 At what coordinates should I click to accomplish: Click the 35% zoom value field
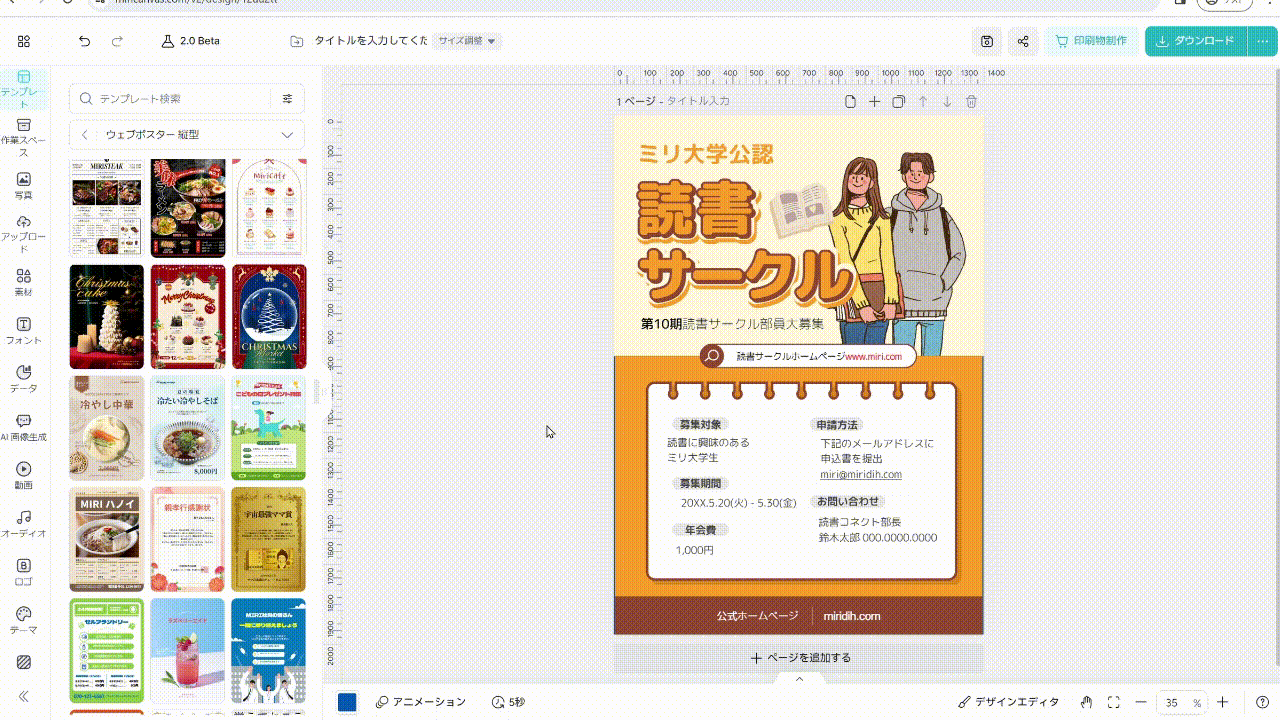pyautogui.click(x=1181, y=703)
